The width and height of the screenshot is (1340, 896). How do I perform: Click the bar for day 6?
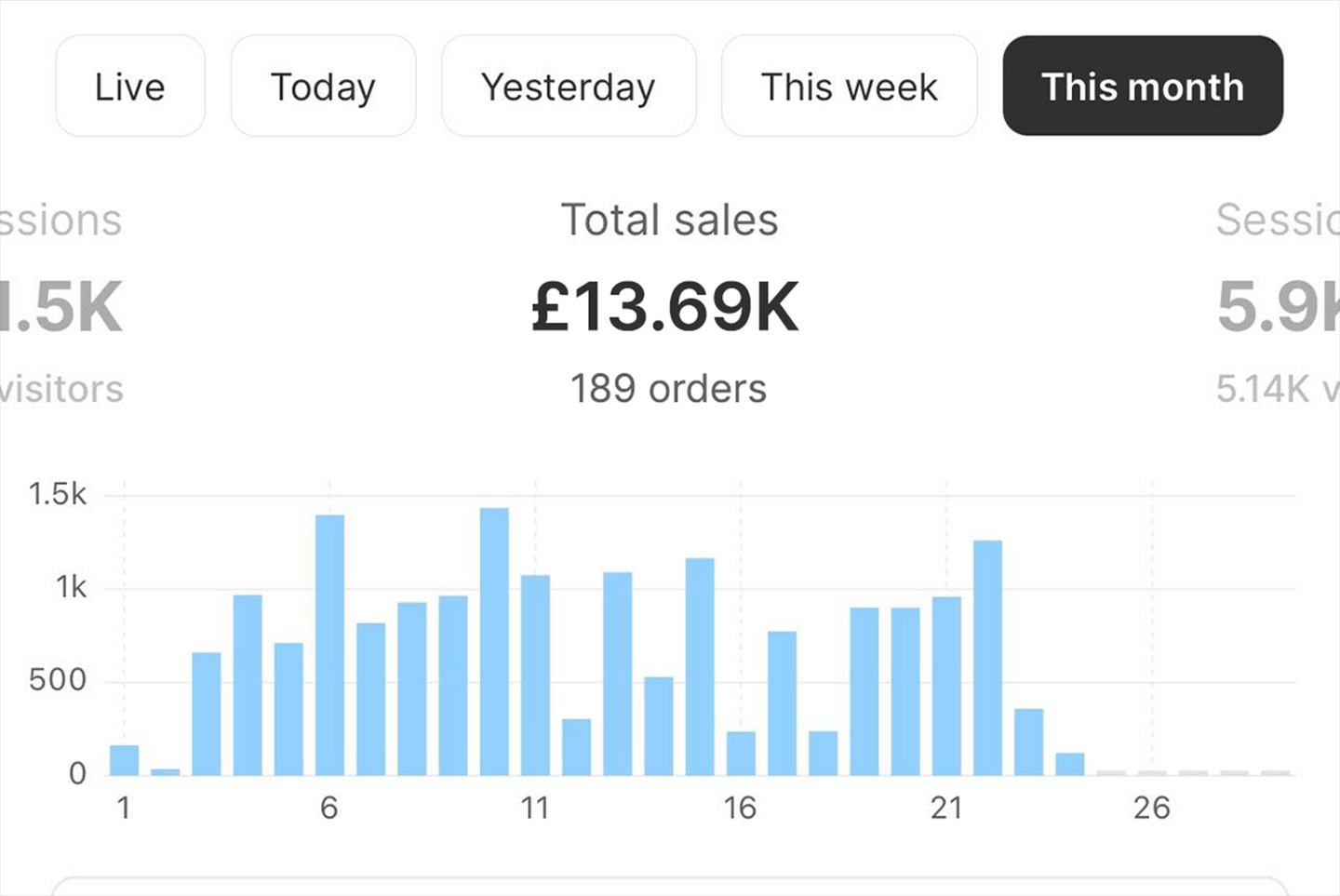(x=329, y=645)
